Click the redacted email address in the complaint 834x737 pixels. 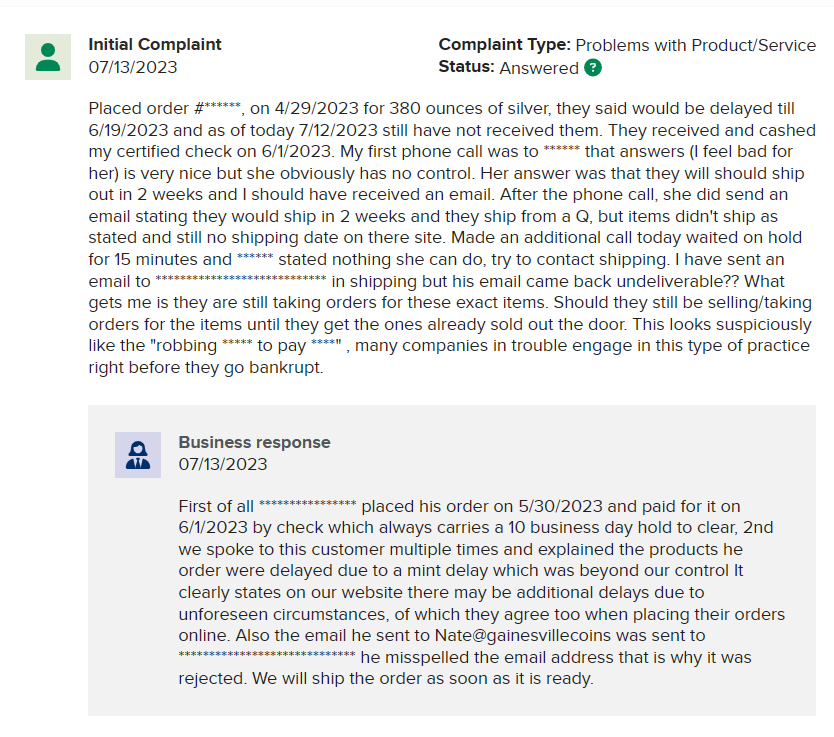[241, 278]
